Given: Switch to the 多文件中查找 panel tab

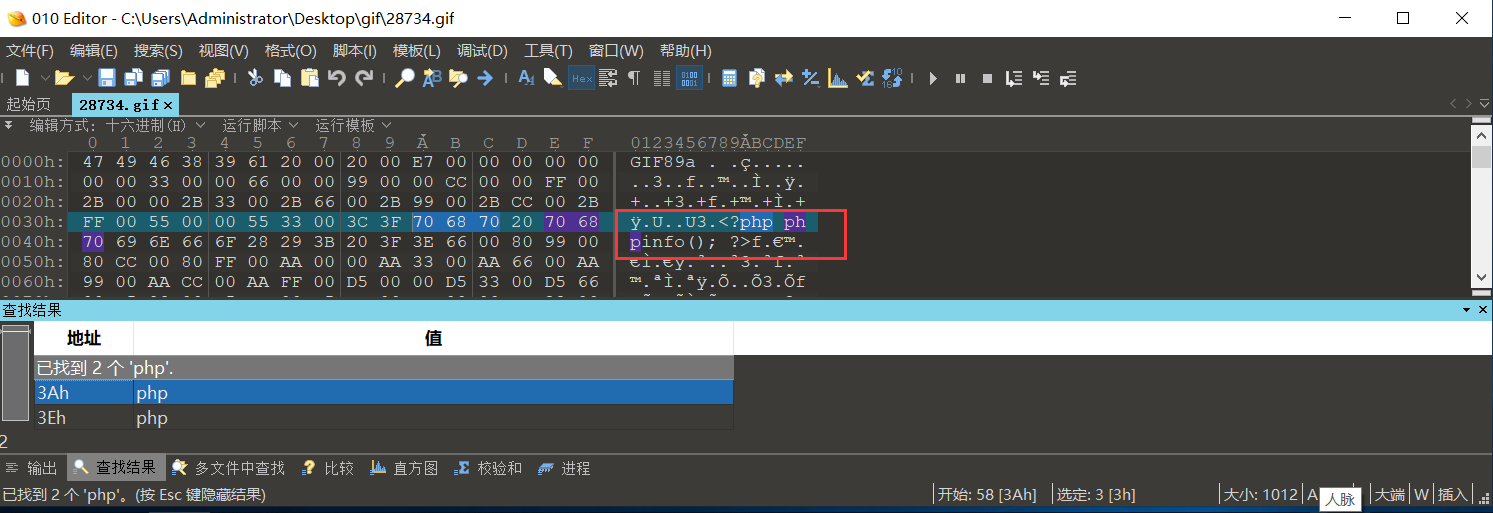Looking at the screenshot, I should [x=229, y=468].
